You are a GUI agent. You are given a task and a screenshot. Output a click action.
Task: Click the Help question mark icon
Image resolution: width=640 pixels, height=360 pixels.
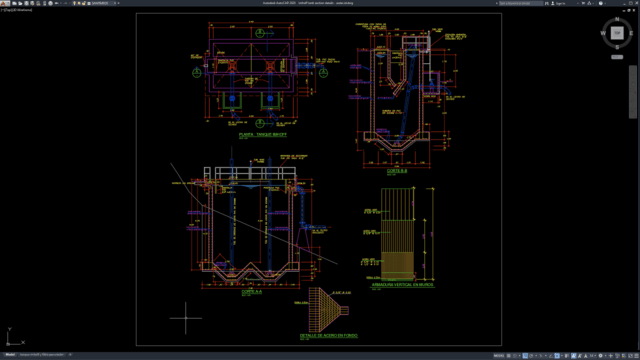tap(601, 3)
